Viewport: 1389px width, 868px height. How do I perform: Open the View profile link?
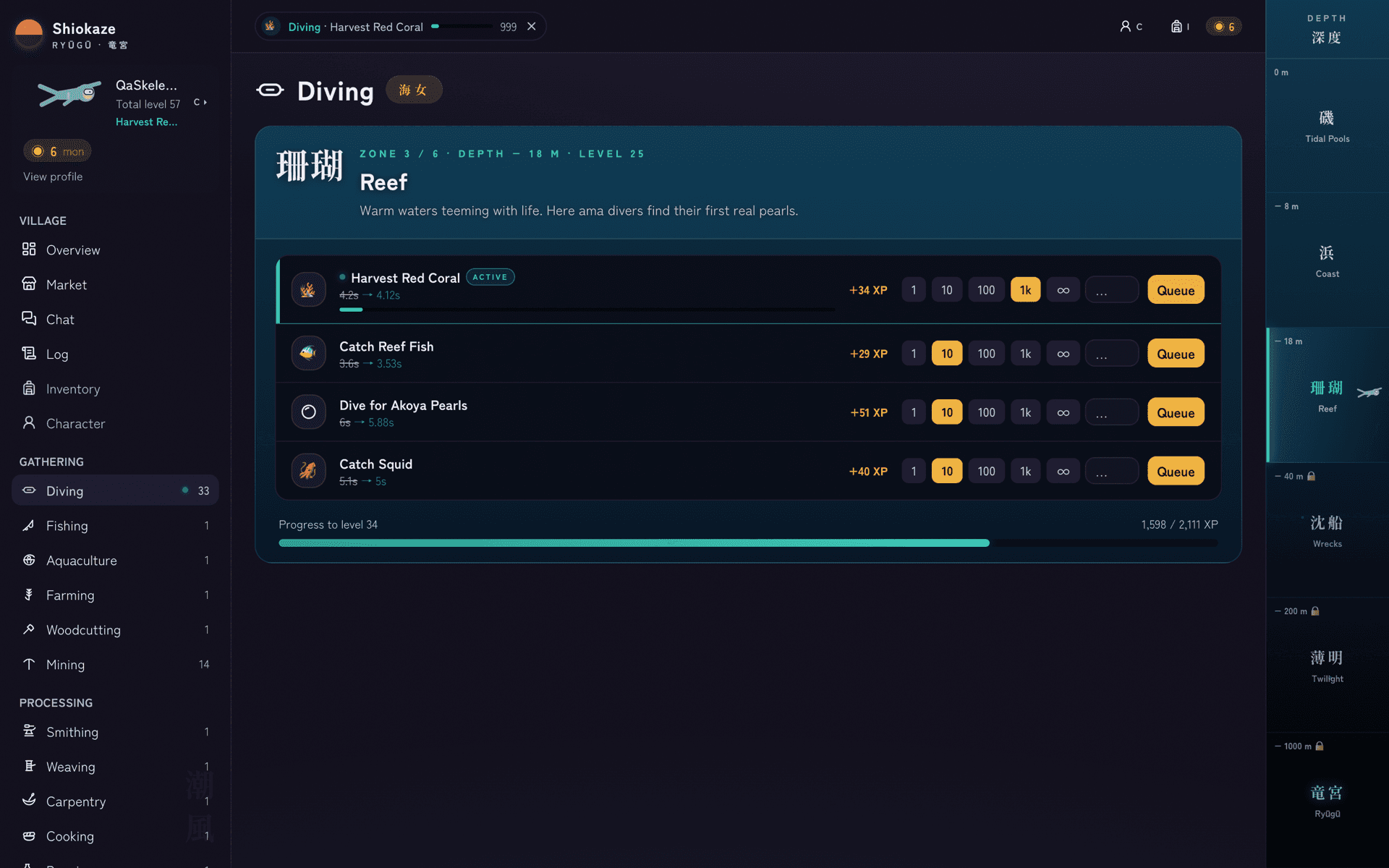[x=53, y=176]
